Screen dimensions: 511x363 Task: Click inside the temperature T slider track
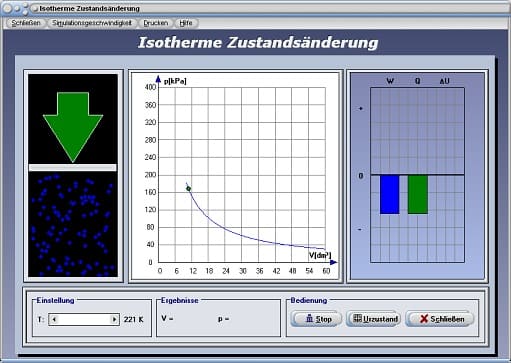(x=84, y=319)
